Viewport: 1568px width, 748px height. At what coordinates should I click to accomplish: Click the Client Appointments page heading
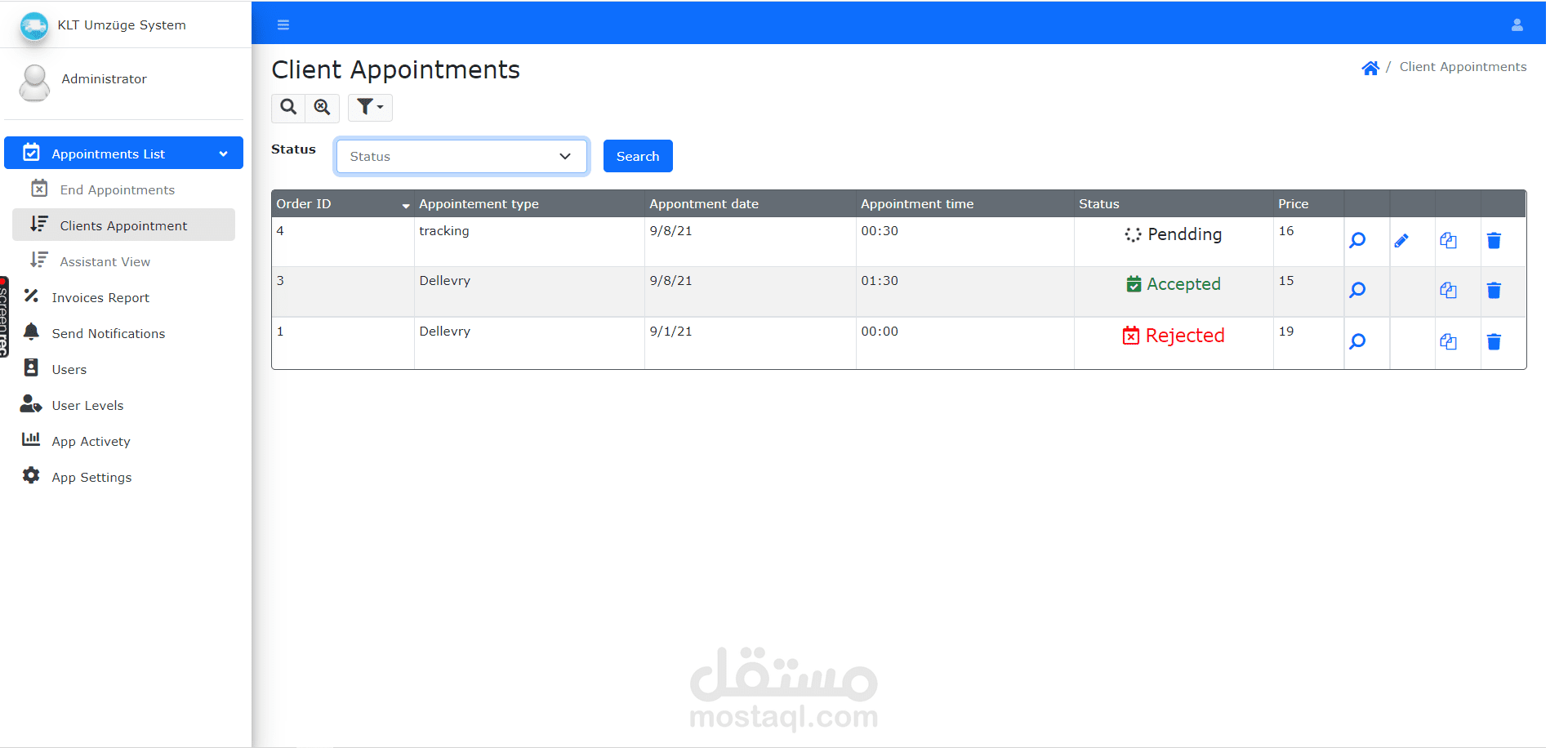(x=395, y=70)
